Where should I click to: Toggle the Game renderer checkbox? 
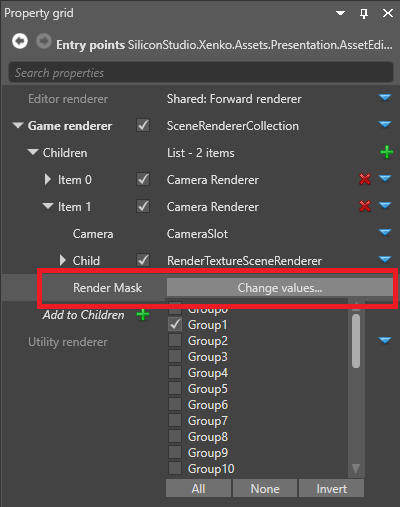(x=143, y=126)
